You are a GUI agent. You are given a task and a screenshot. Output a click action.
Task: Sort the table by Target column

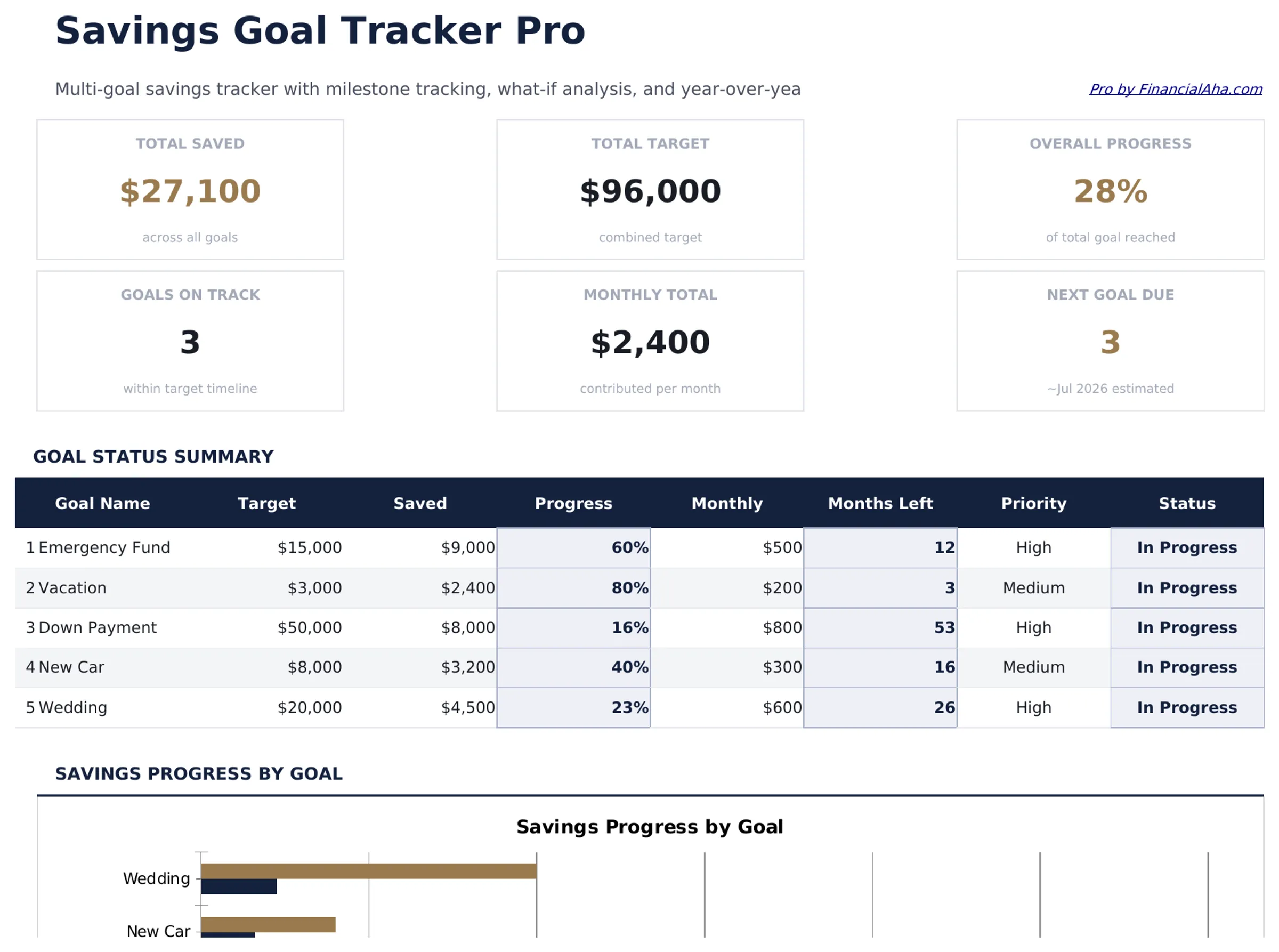(x=267, y=503)
